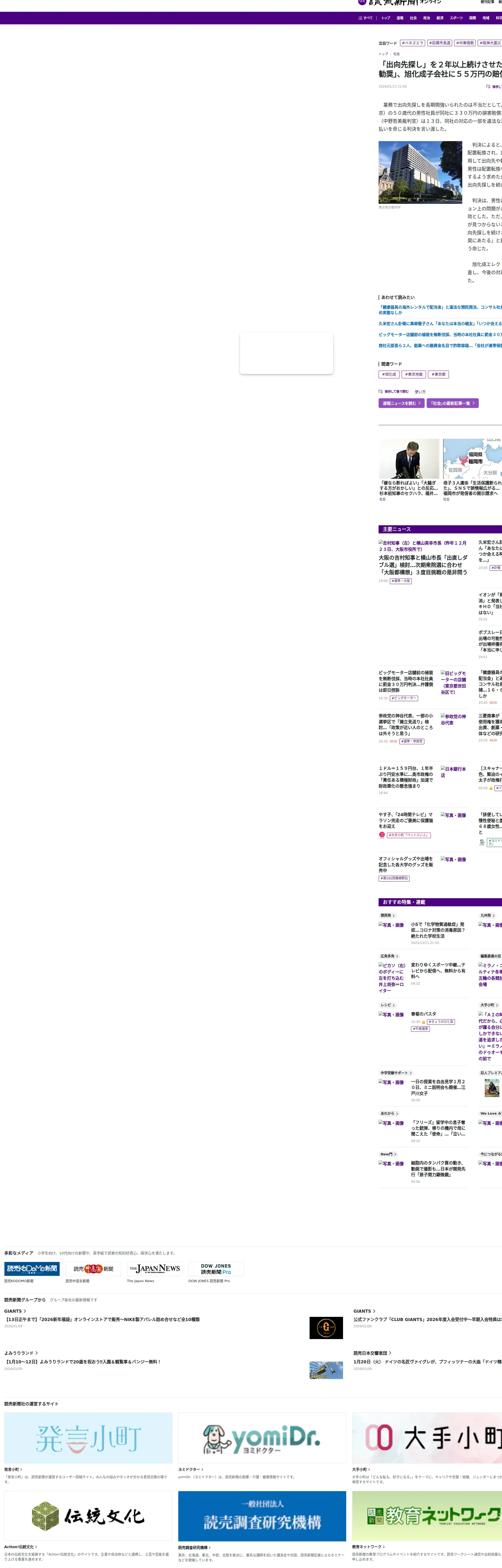Viewport: 502px width, 1568px height.
Task: Open the yomiDr. site banner
Action: (262, 1438)
